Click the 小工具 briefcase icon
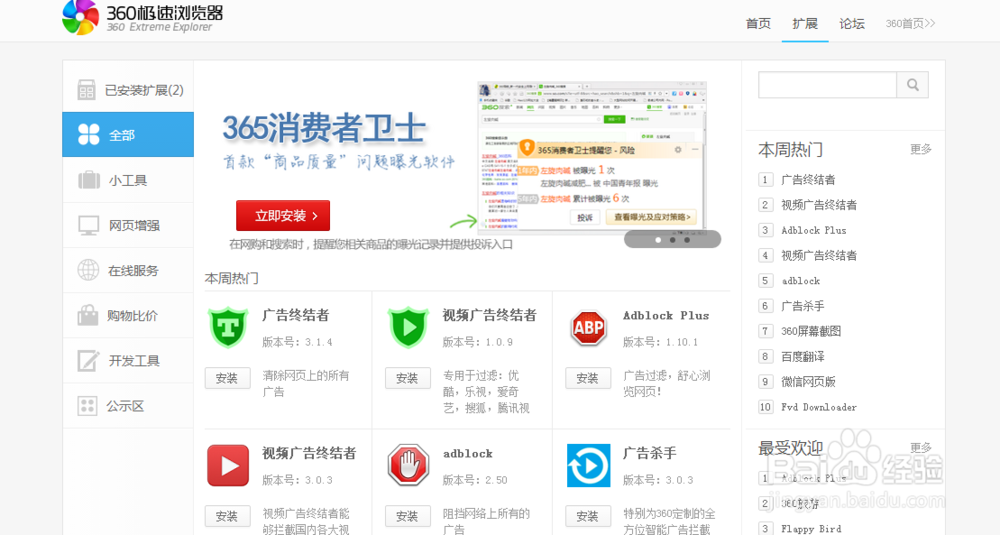The image size is (1000, 535). pos(89,180)
